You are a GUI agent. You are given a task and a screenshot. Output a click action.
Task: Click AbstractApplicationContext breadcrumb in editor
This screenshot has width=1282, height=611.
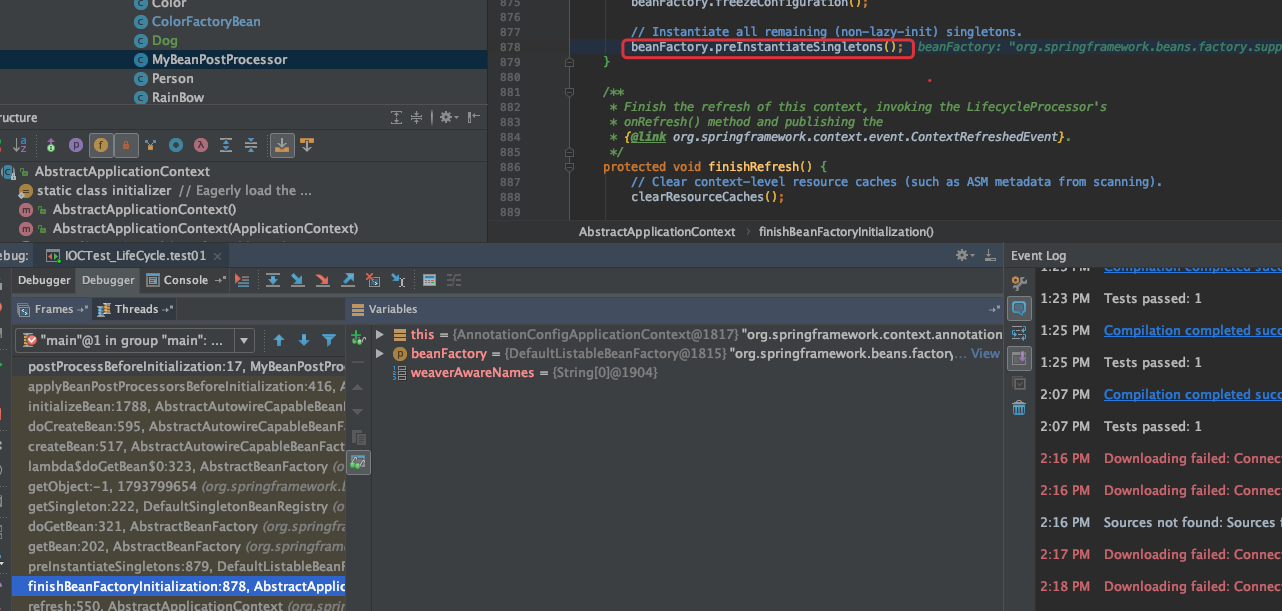click(657, 231)
